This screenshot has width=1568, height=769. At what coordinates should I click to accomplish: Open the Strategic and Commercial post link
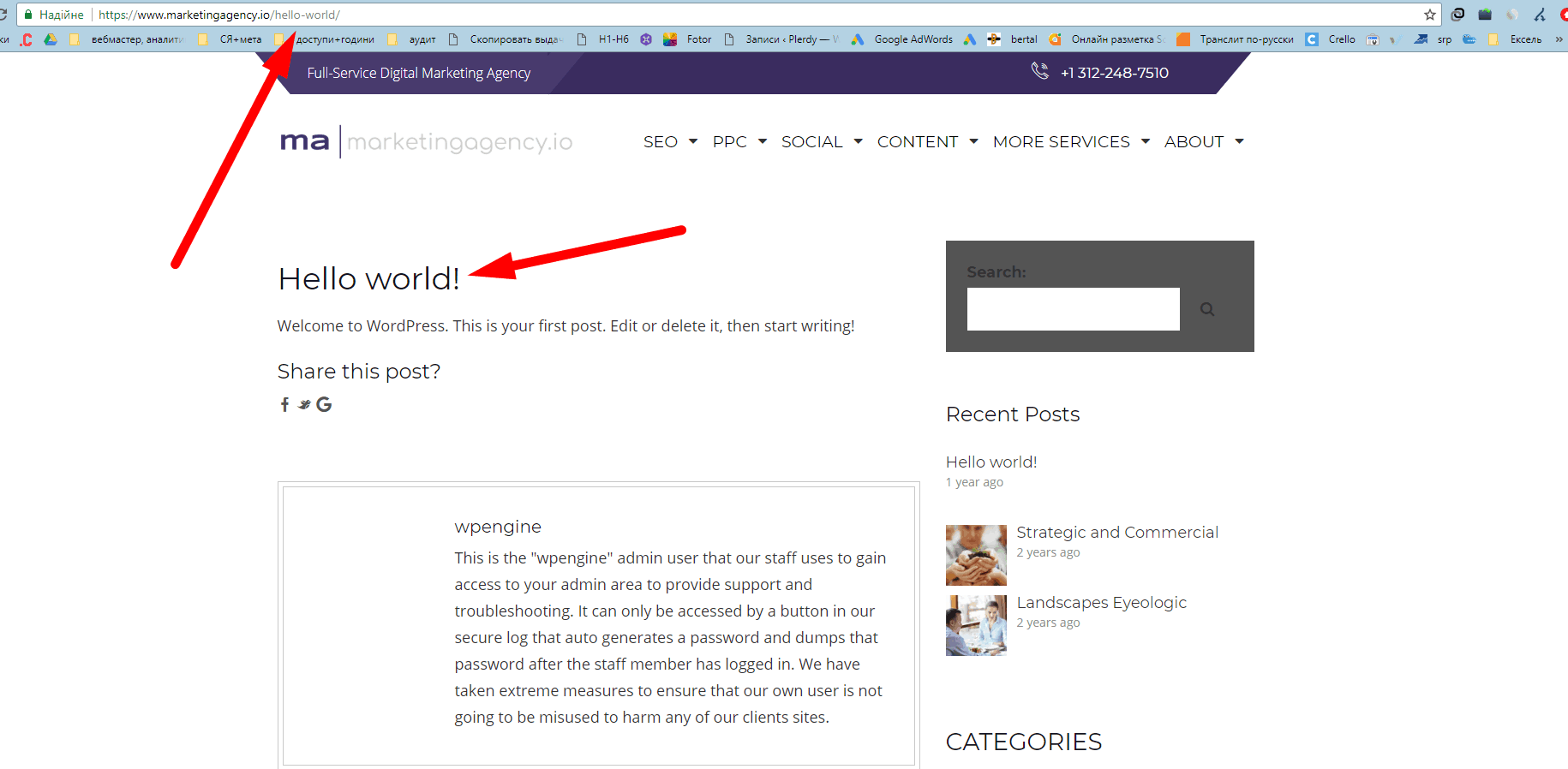(x=1116, y=532)
